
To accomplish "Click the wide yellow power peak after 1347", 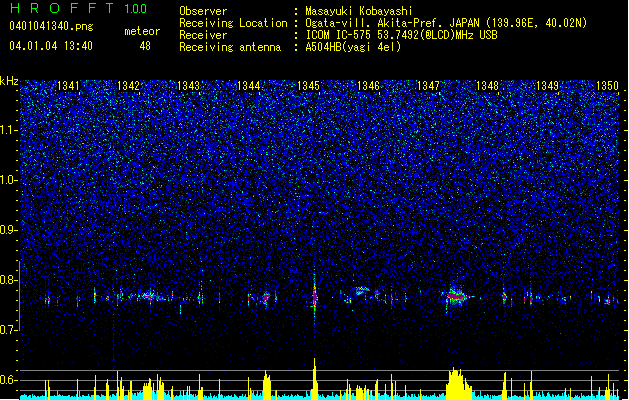I will point(458,384).
